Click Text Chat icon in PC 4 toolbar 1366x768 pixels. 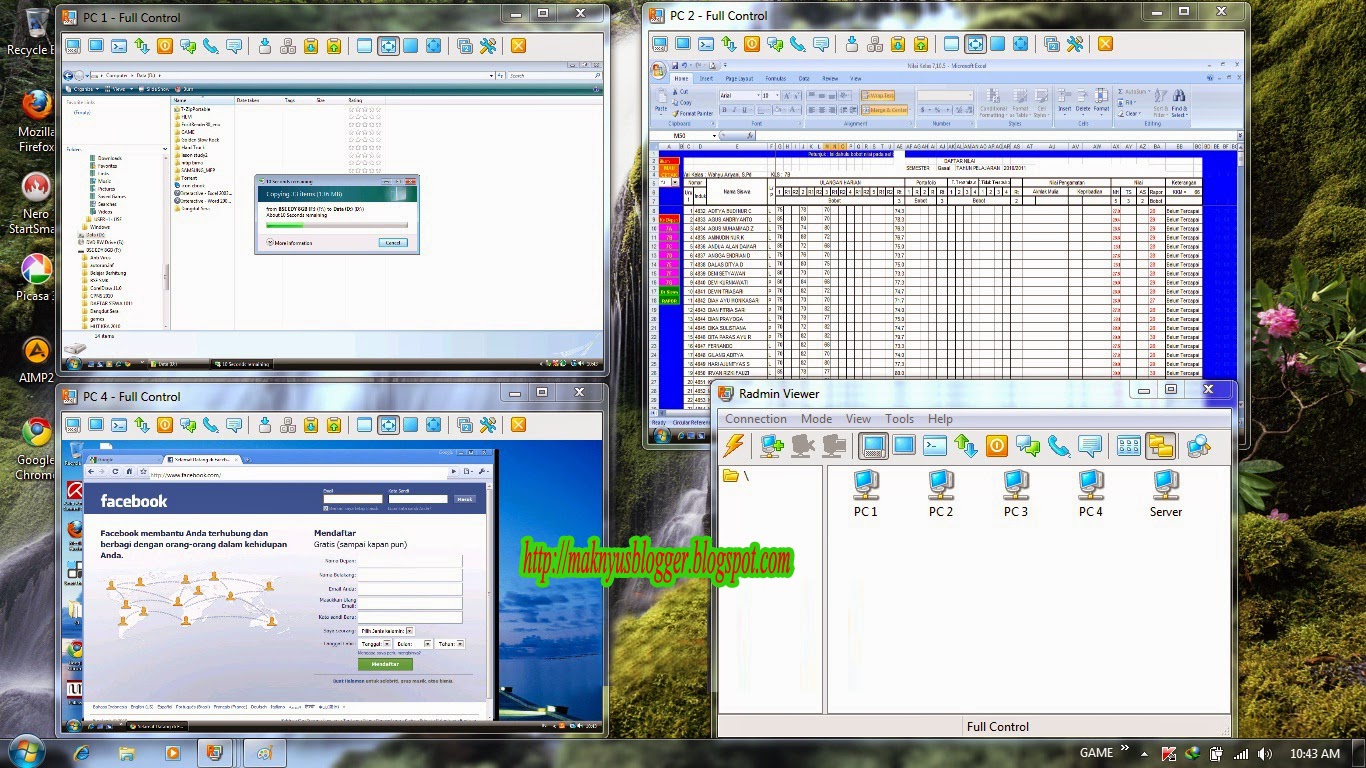(x=188, y=425)
